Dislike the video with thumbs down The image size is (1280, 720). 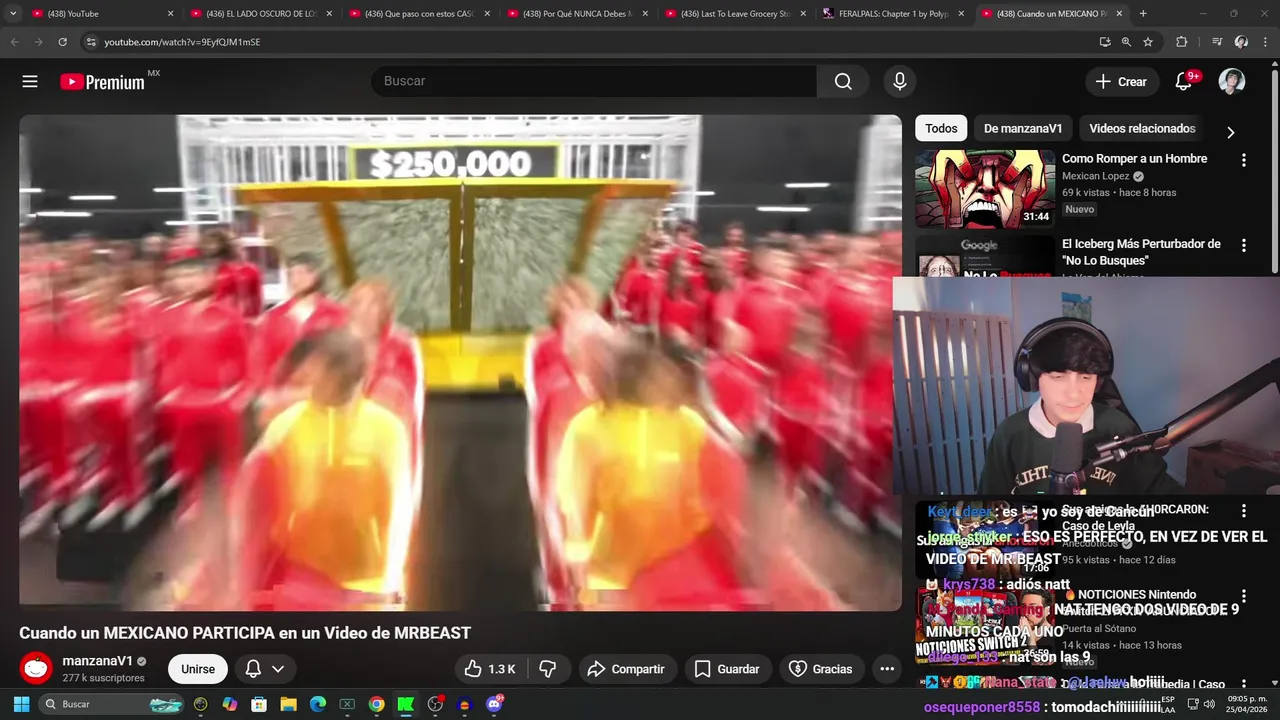548,669
